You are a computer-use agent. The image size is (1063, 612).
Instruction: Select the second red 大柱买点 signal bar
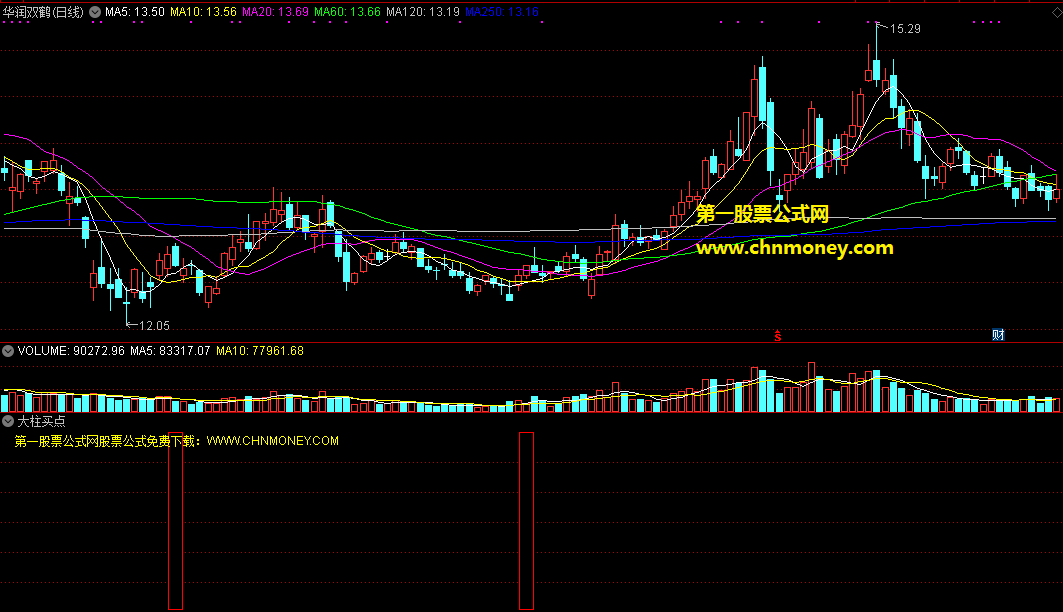point(526,521)
